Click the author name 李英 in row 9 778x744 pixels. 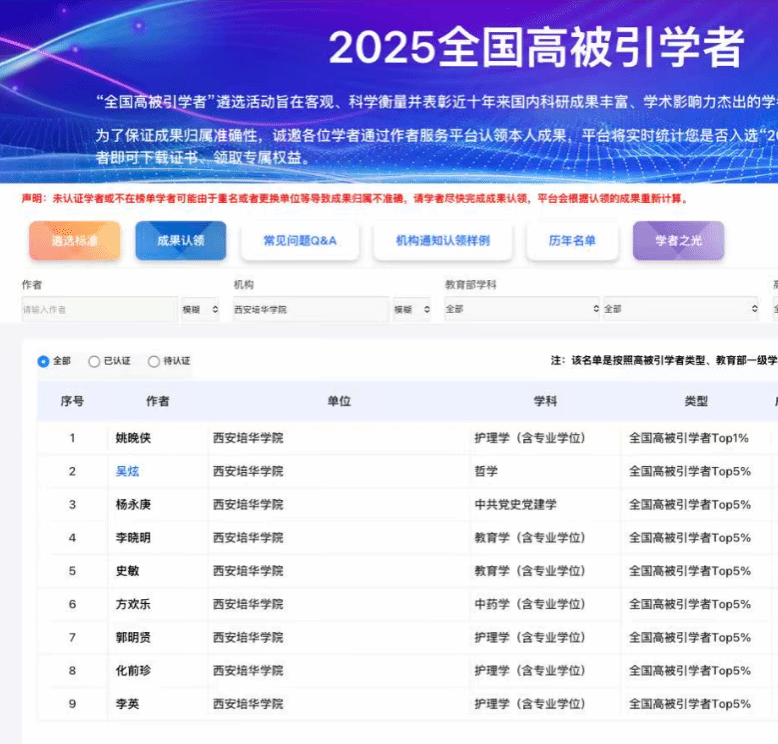pos(127,704)
